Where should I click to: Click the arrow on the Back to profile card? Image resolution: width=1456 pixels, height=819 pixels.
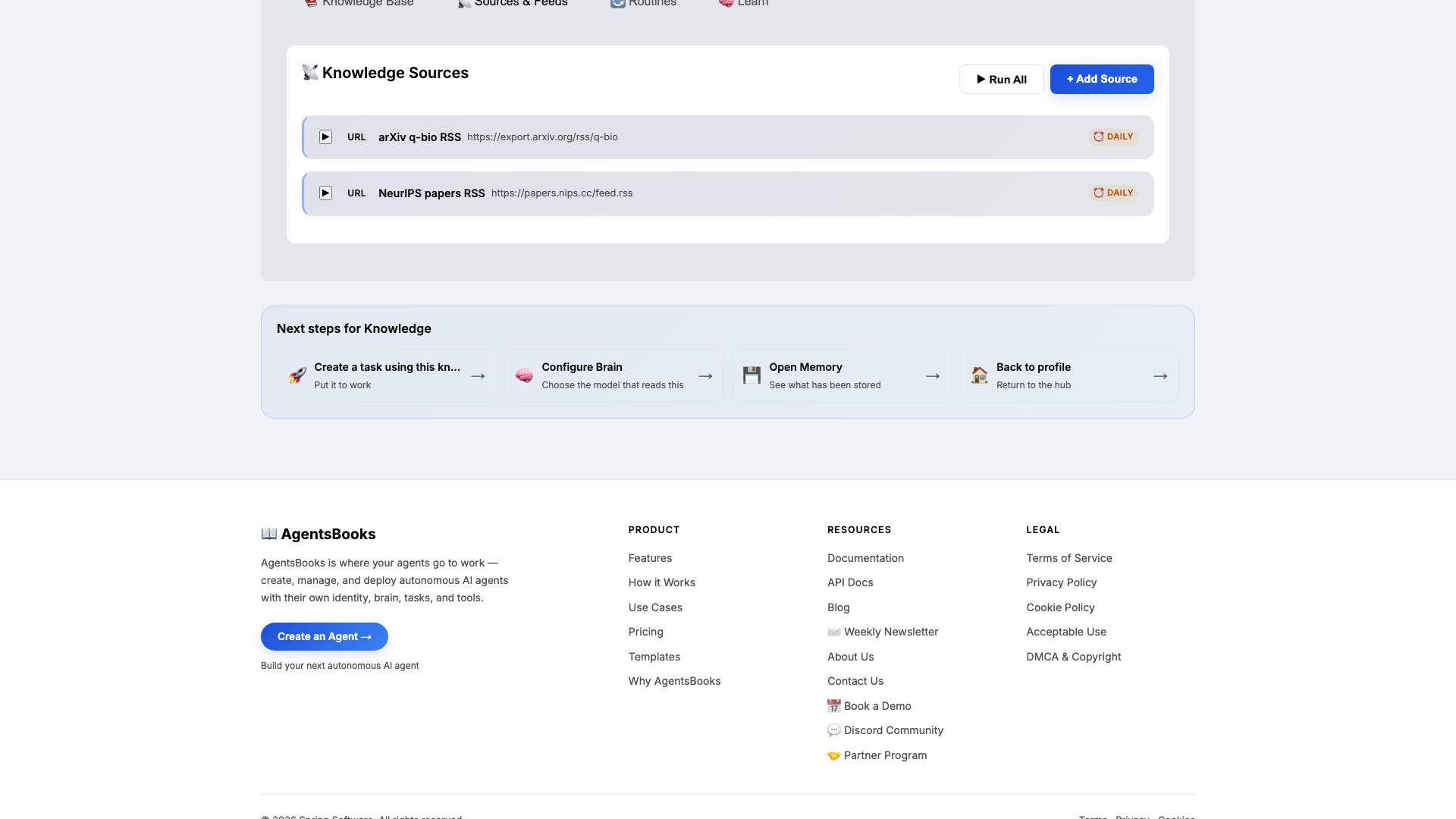[x=1160, y=376]
